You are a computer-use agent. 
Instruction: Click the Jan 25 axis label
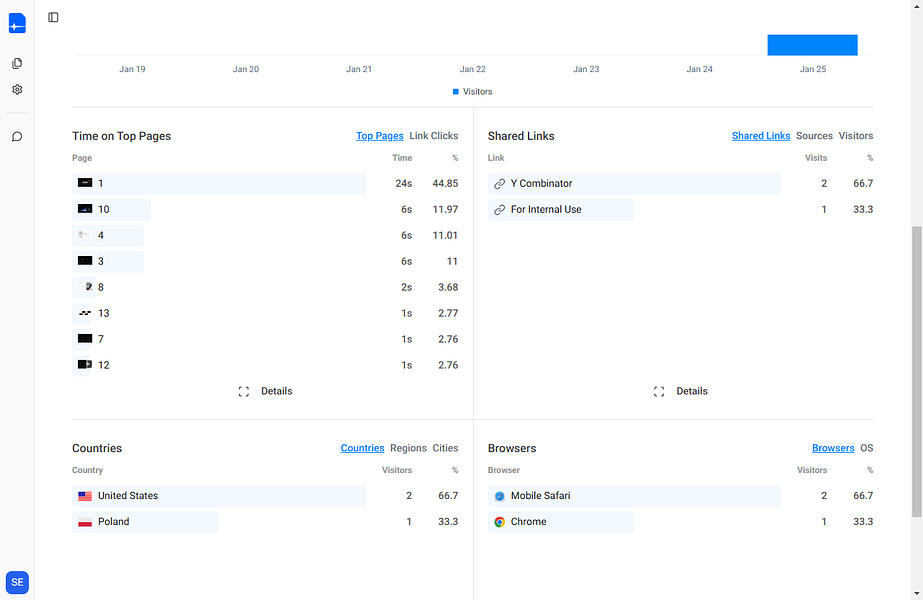click(813, 69)
